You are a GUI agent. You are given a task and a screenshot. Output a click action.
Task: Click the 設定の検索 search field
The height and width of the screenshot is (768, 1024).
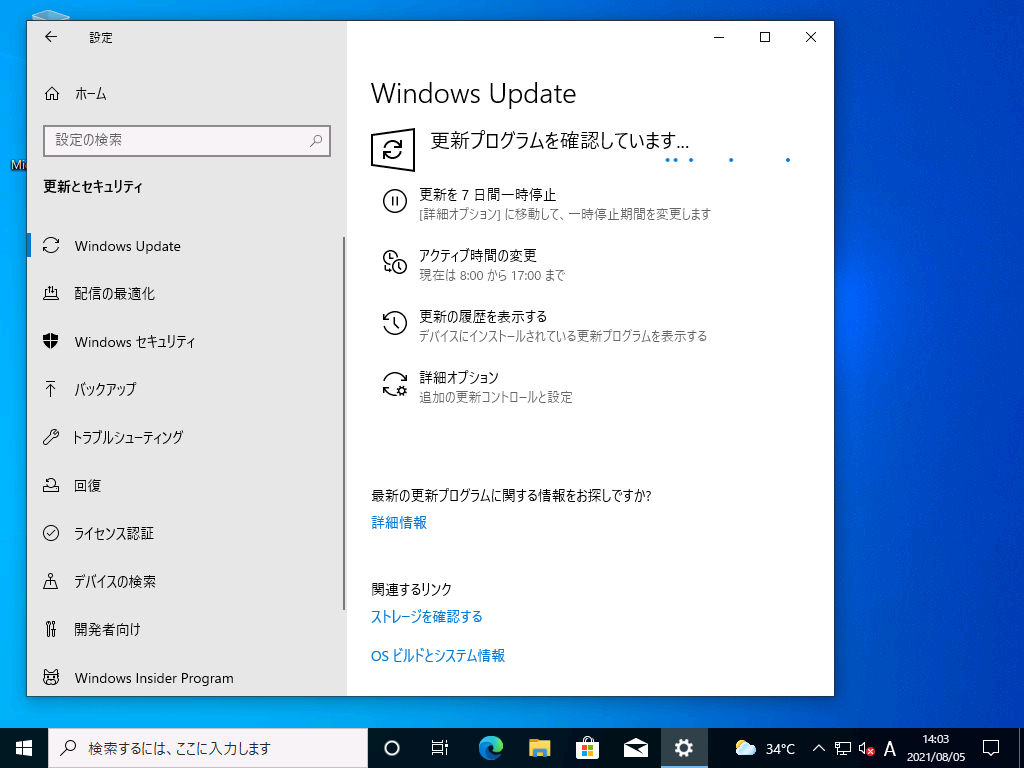pos(187,140)
